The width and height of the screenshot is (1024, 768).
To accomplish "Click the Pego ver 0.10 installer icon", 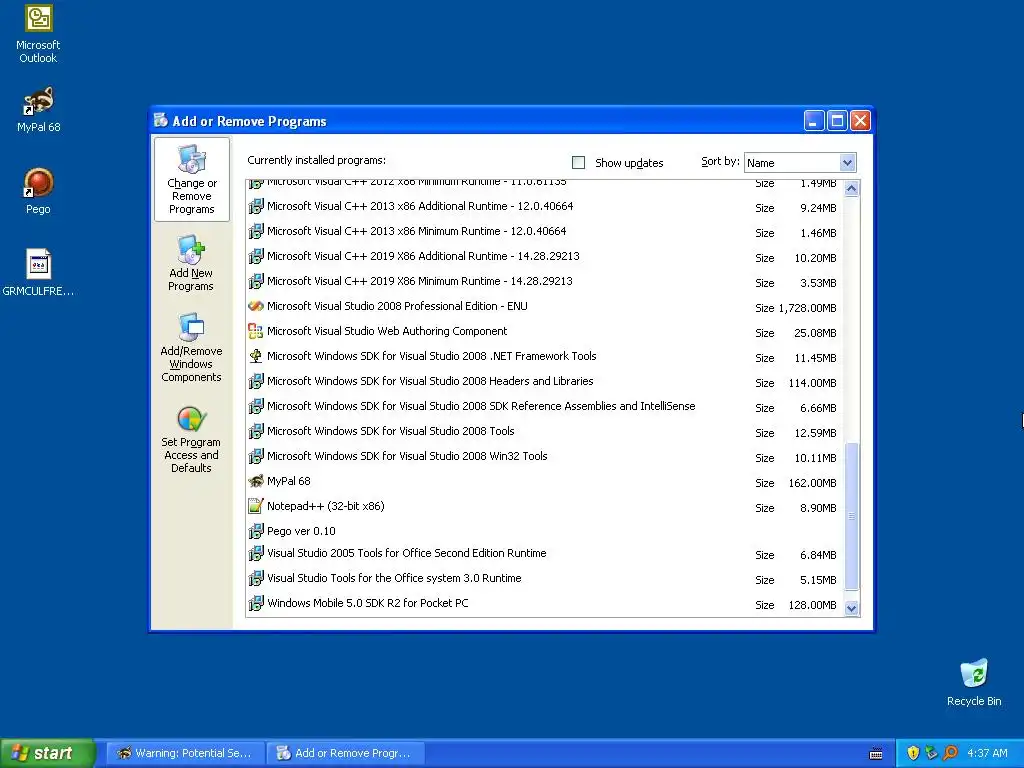I will [x=256, y=531].
